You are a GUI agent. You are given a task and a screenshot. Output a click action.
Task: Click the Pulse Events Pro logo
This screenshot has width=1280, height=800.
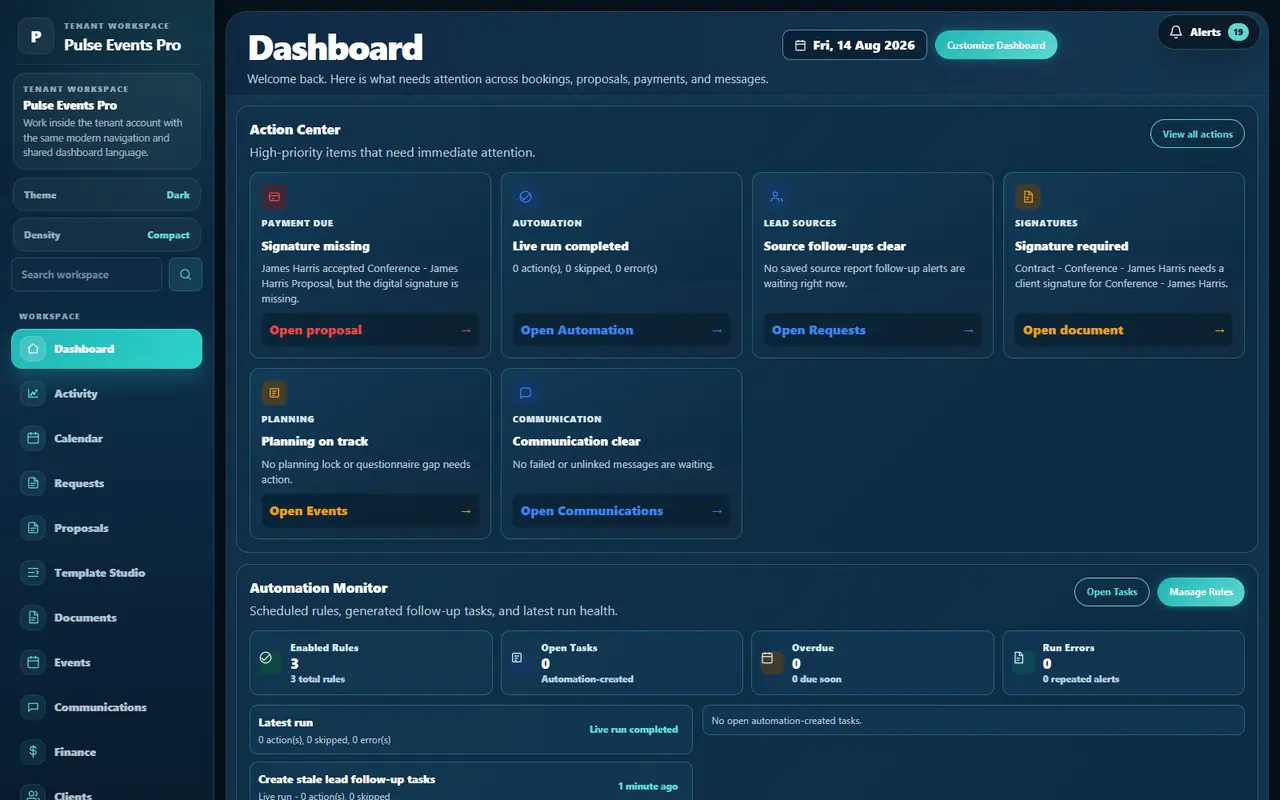pos(36,37)
